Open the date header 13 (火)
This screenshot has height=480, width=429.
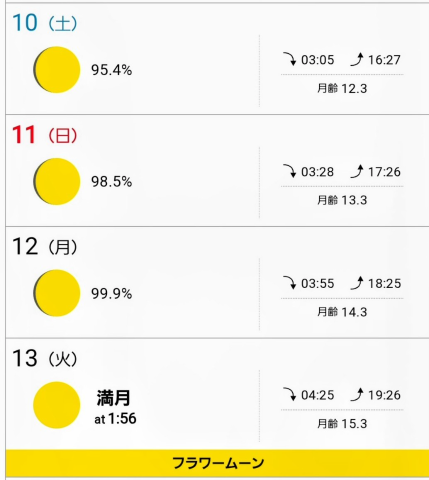coord(45,358)
